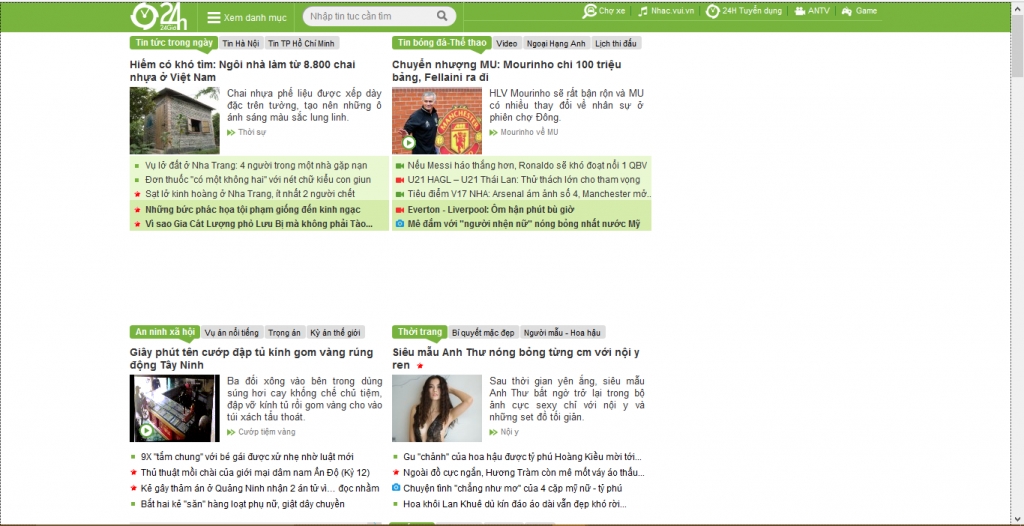Switch to the Ngoại Hạng Anh tab
This screenshot has width=1024, height=526.
[556, 44]
